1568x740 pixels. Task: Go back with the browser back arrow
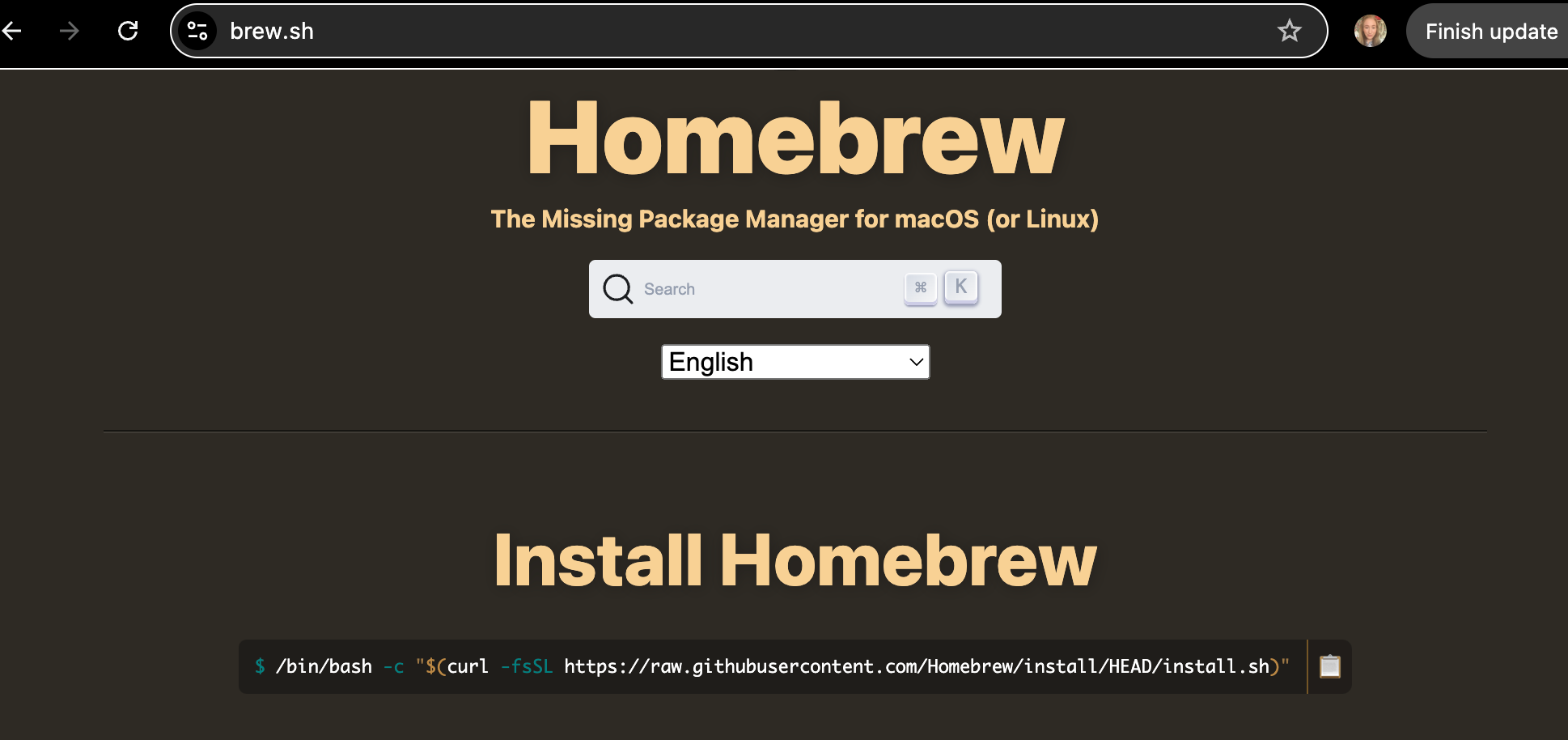pos(11,32)
